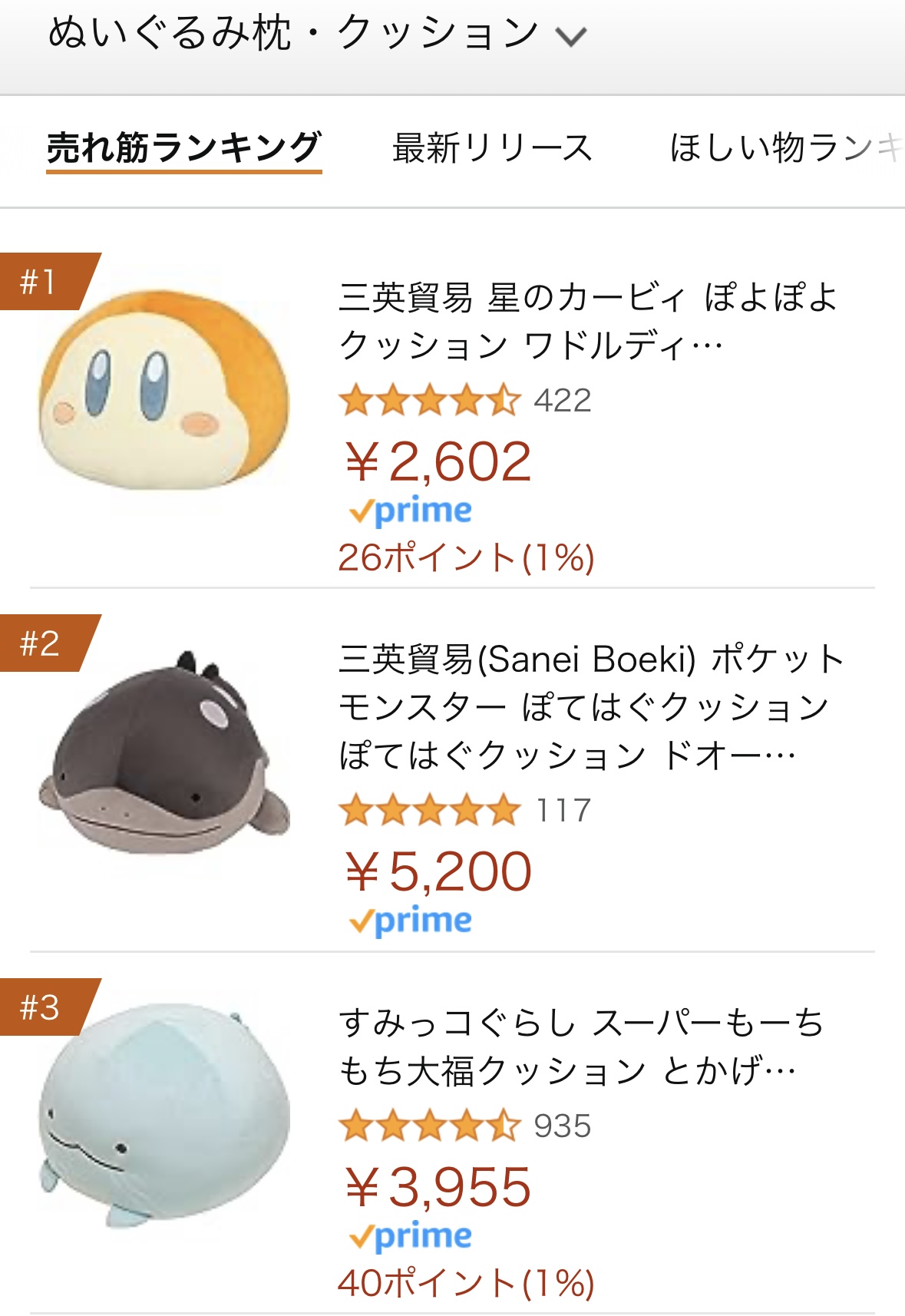This screenshot has height=1316, width=905.
Task: Click the Prime badge under ¥3,955
Action: [x=411, y=1237]
